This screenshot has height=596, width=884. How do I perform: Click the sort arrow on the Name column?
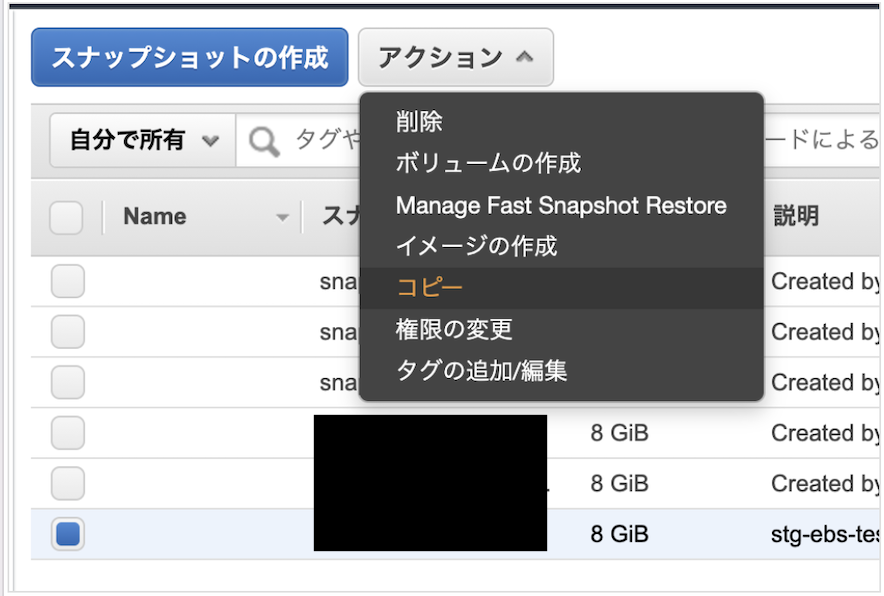tap(281, 216)
